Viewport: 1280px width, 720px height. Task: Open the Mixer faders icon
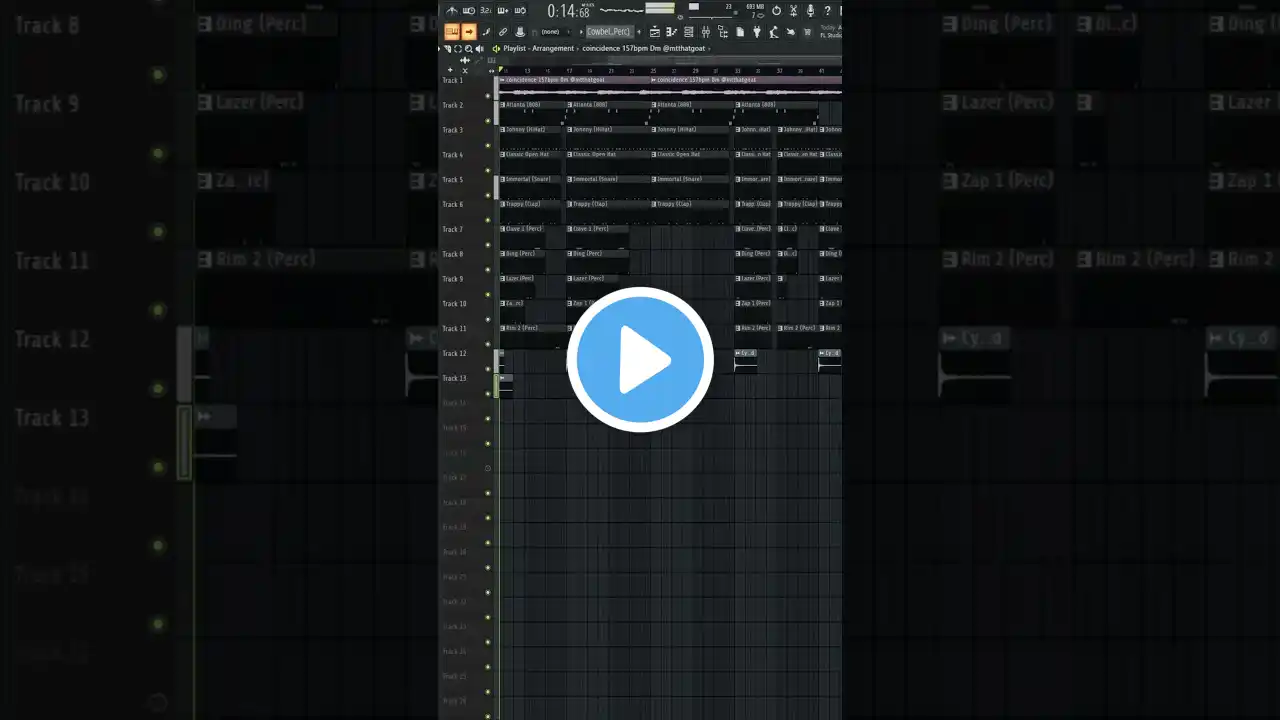coord(706,32)
